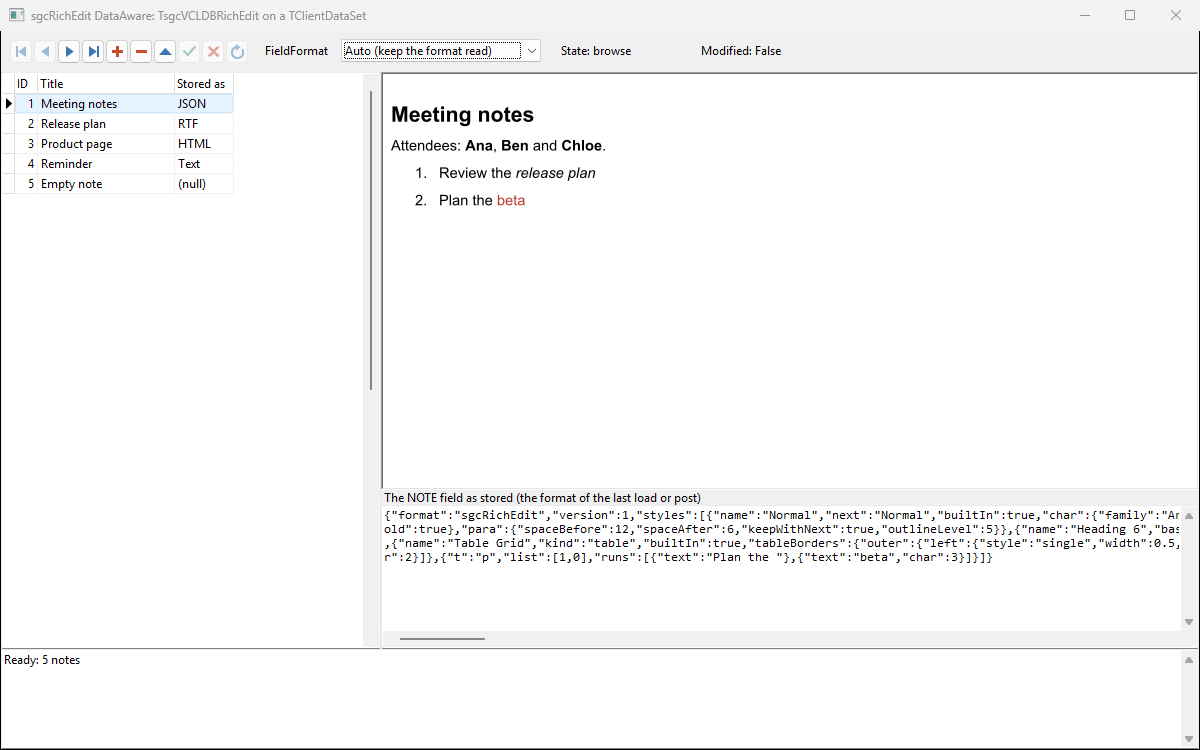Click up arrow of status log scrollbar
Image resolution: width=1200 pixels, height=750 pixels.
tap(1189, 660)
